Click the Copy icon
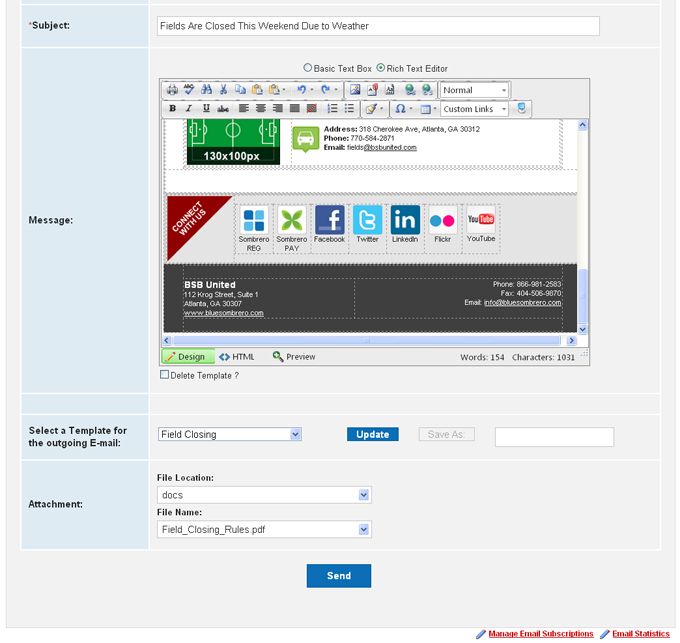This screenshot has height=643, width=680. 240,90
